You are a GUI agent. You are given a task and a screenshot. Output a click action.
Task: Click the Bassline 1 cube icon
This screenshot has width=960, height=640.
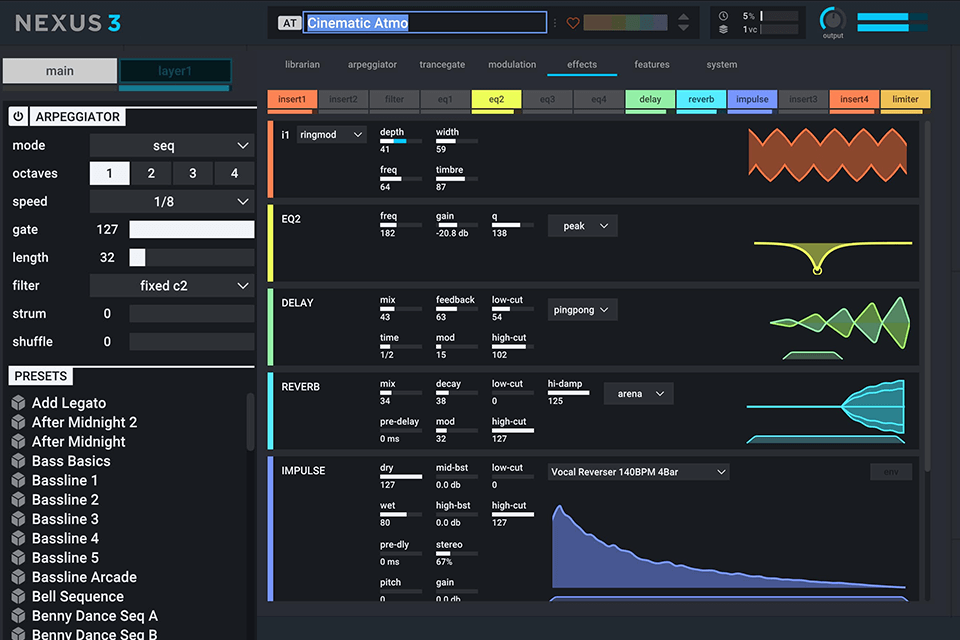18,480
